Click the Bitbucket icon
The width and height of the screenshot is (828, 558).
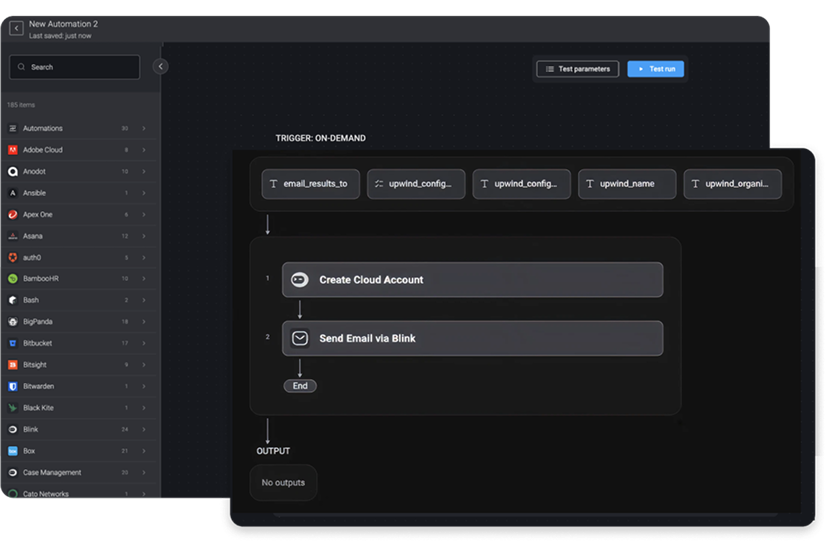[13, 343]
